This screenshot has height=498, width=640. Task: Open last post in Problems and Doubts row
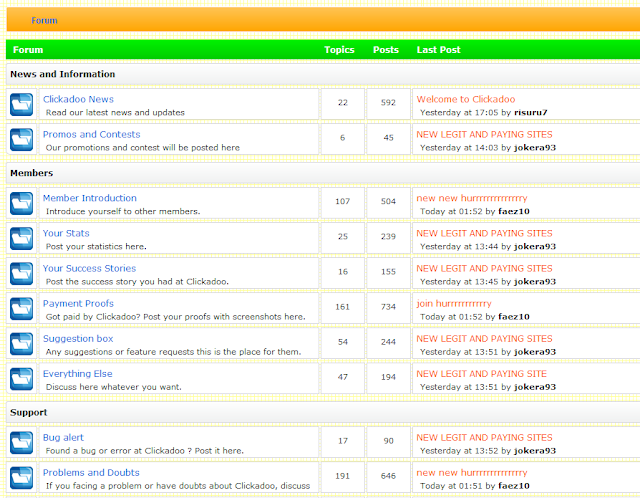(x=472, y=473)
